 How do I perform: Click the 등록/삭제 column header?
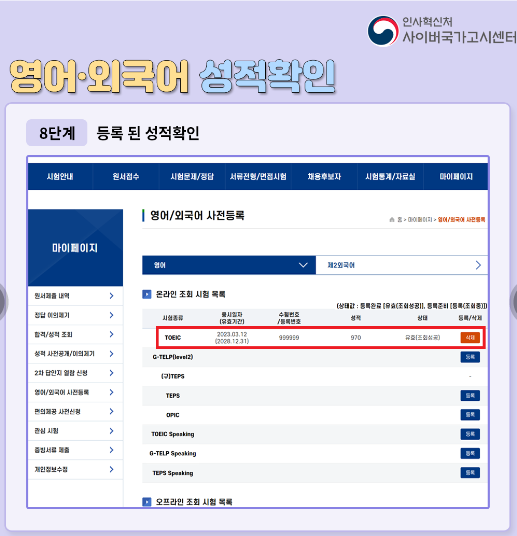click(x=470, y=318)
